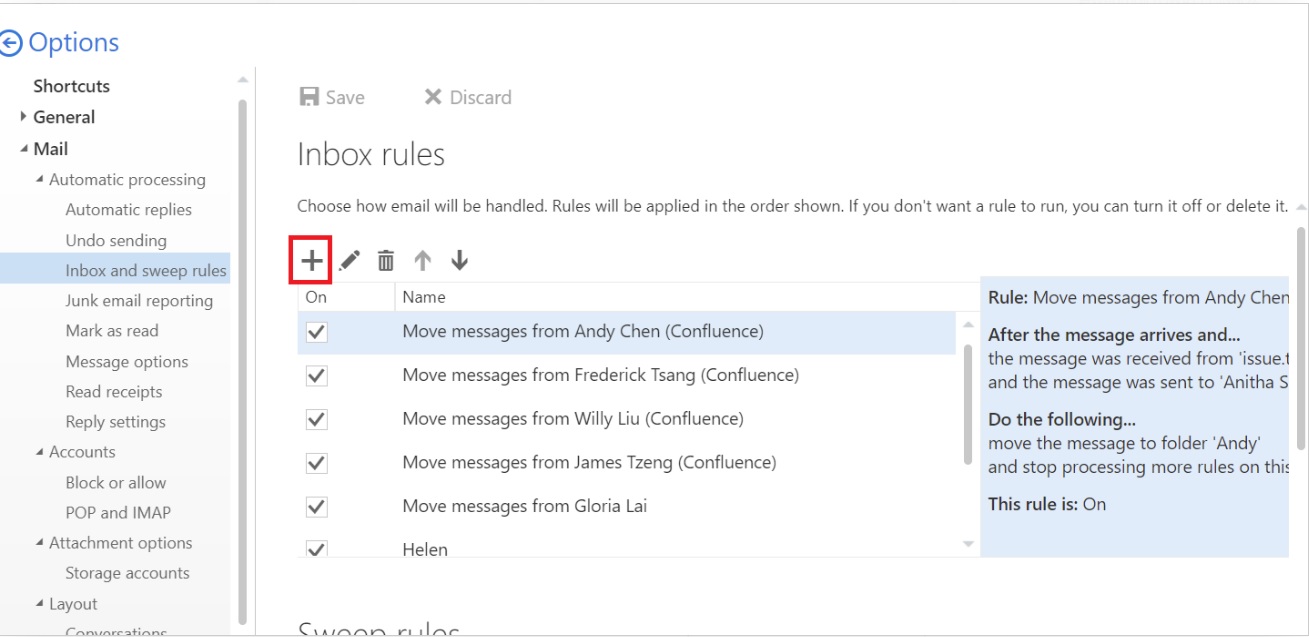1309x637 pixels.
Task: Move the selected rule up
Action: 423,261
